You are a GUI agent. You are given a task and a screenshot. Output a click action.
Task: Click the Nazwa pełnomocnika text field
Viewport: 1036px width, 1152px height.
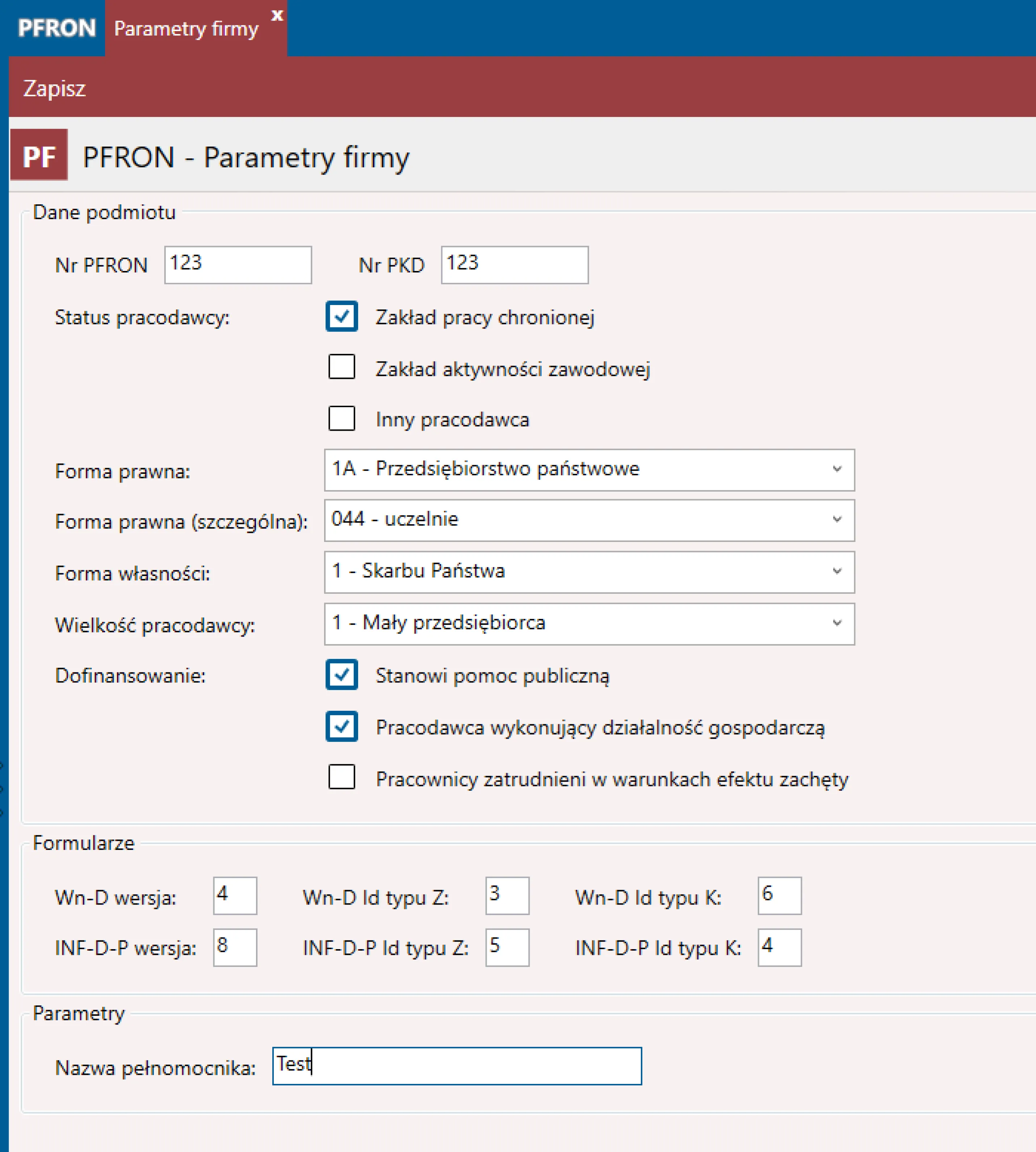pyautogui.click(x=457, y=1065)
